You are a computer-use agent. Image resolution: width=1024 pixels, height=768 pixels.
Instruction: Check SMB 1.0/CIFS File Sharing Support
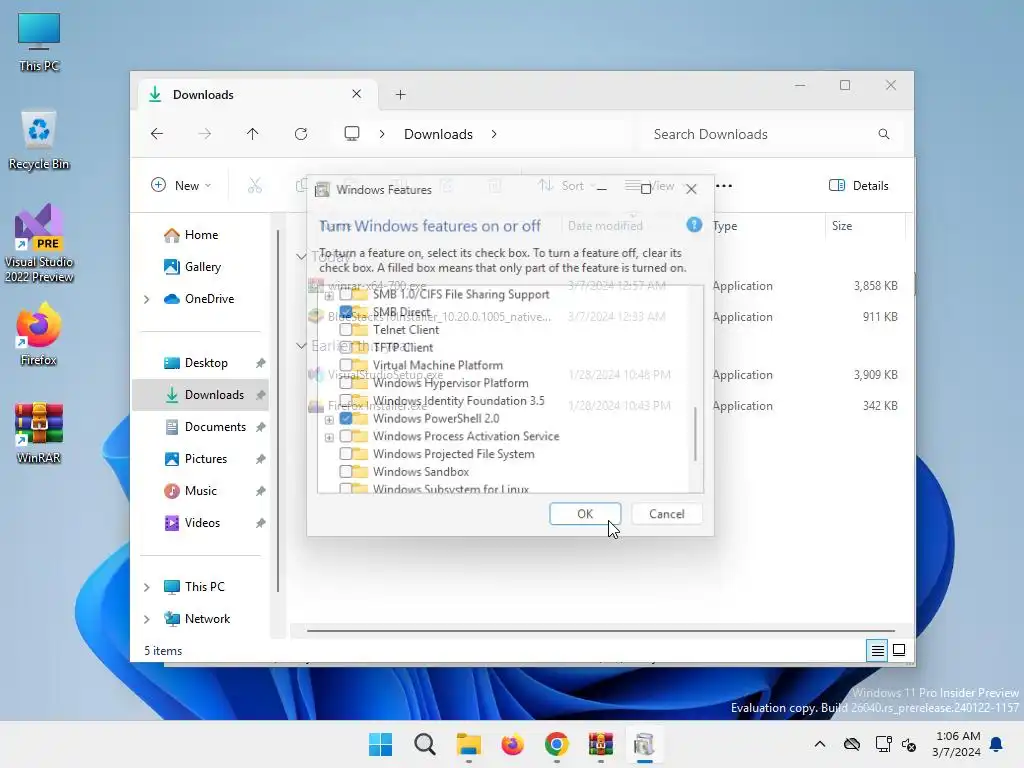346,295
